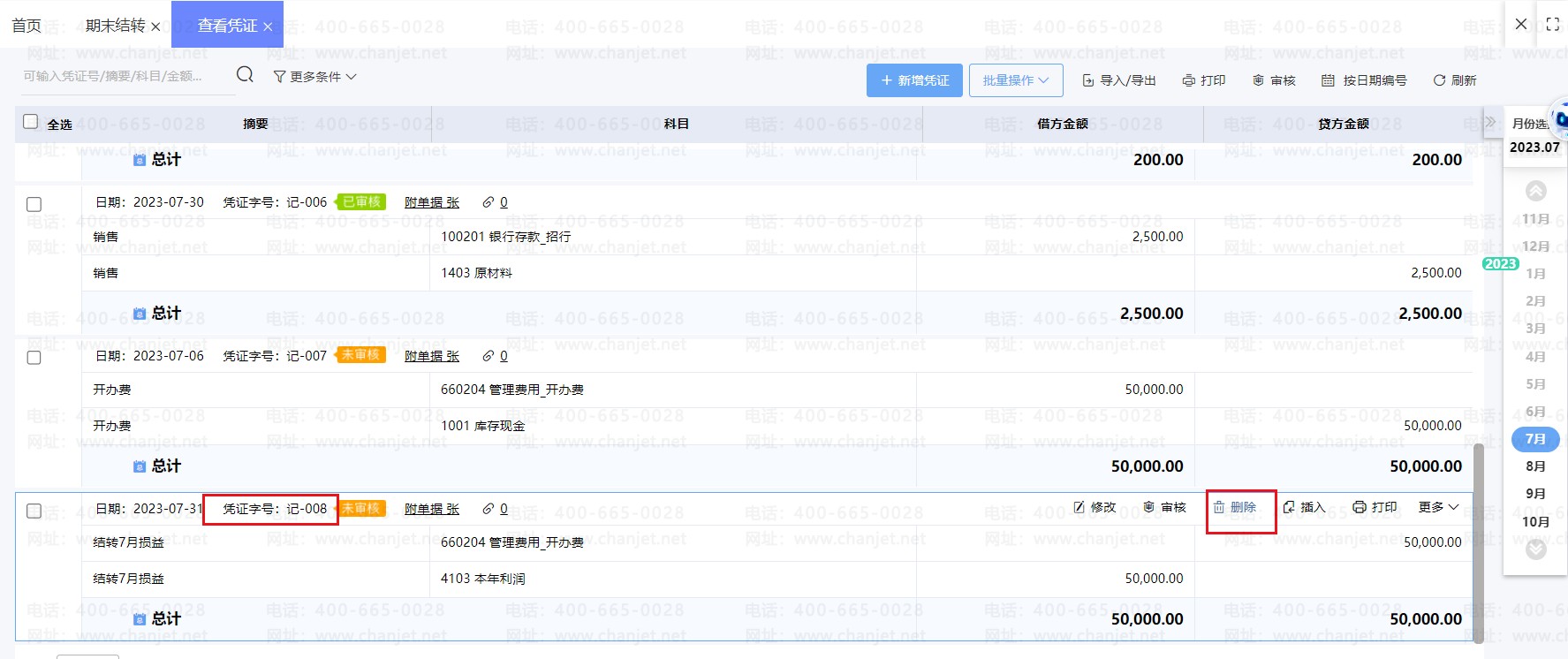Click the fullscreen expand icon
The width and height of the screenshot is (1568, 659).
click(x=1552, y=25)
